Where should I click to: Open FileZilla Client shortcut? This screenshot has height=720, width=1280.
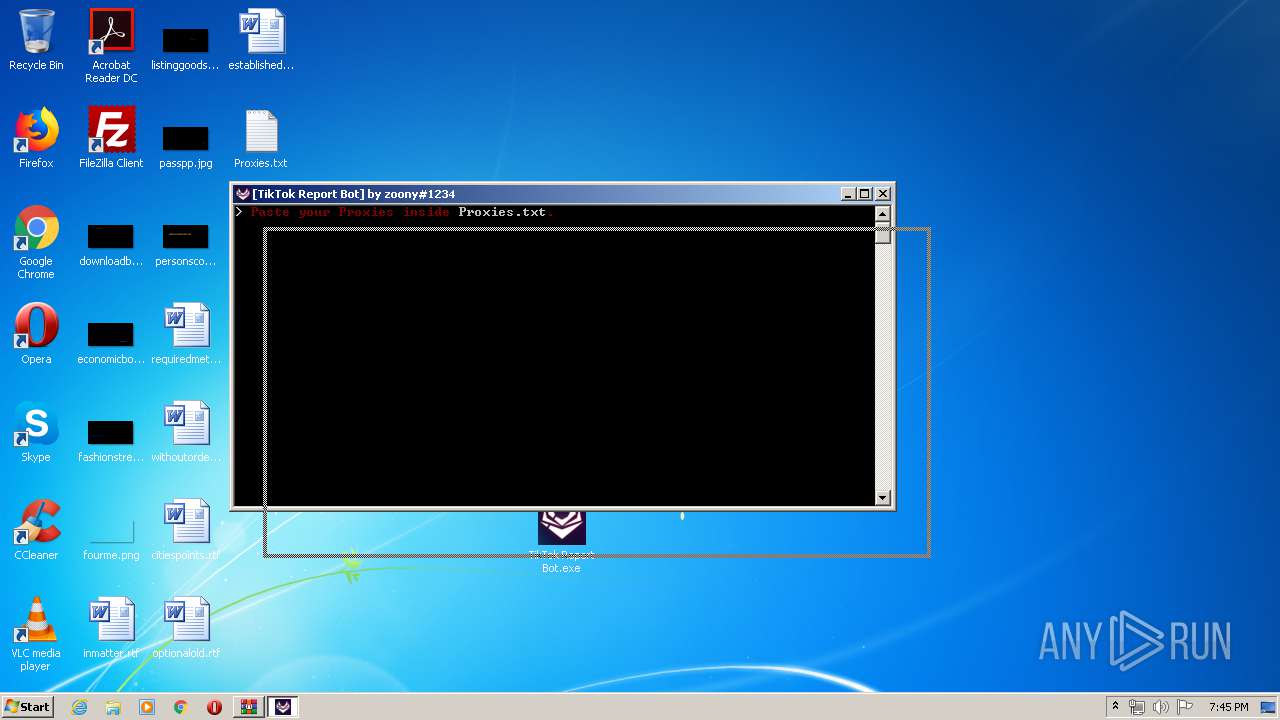pyautogui.click(x=111, y=138)
